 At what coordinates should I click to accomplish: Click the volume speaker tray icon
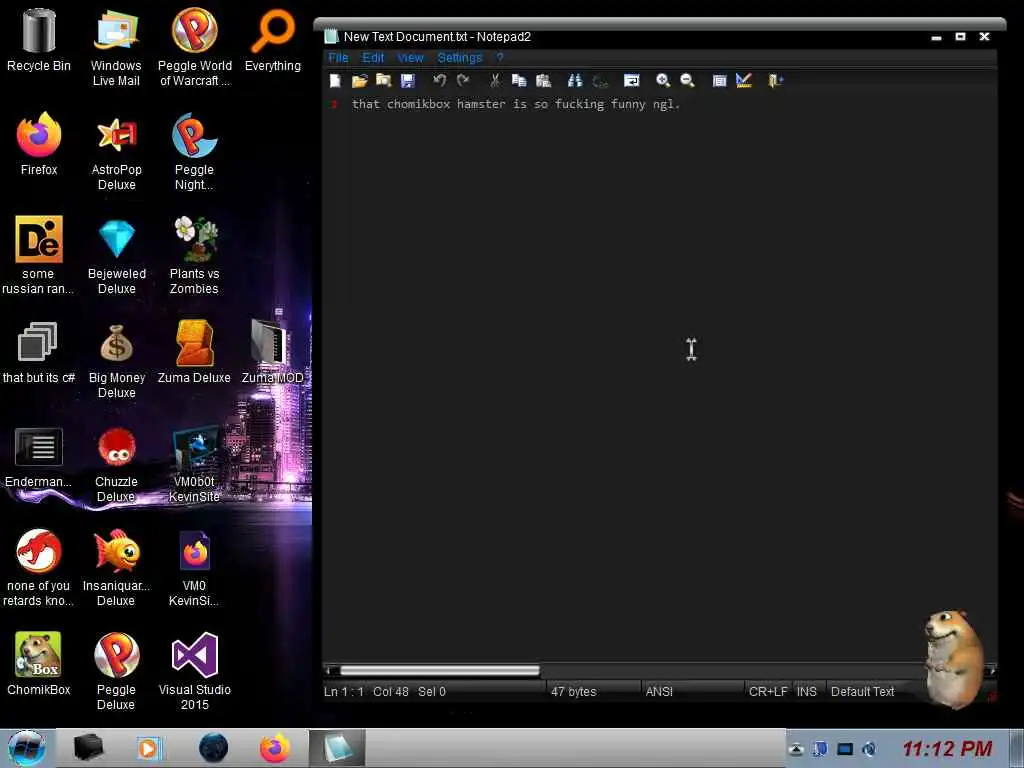[869, 749]
